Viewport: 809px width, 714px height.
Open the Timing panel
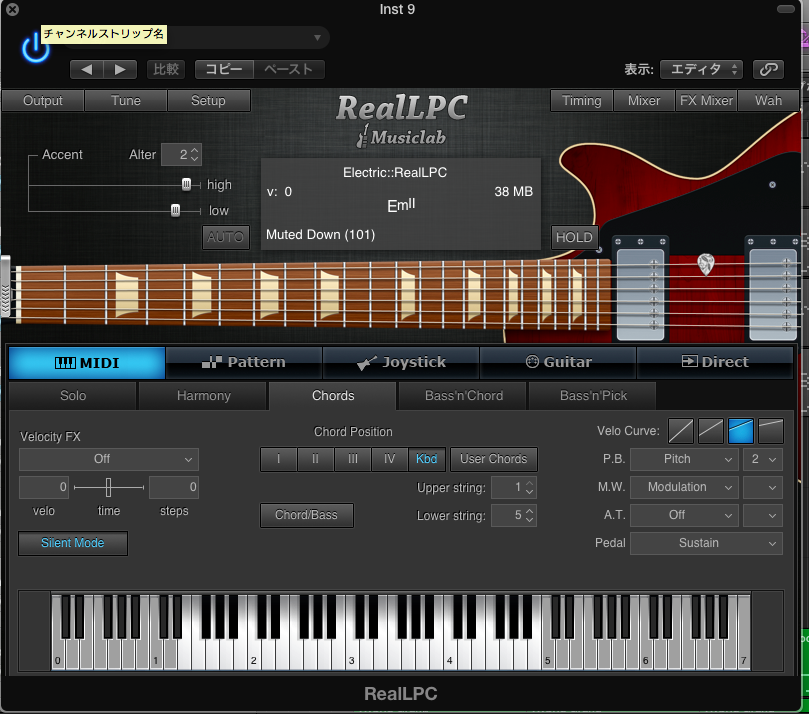(x=581, y=101)
